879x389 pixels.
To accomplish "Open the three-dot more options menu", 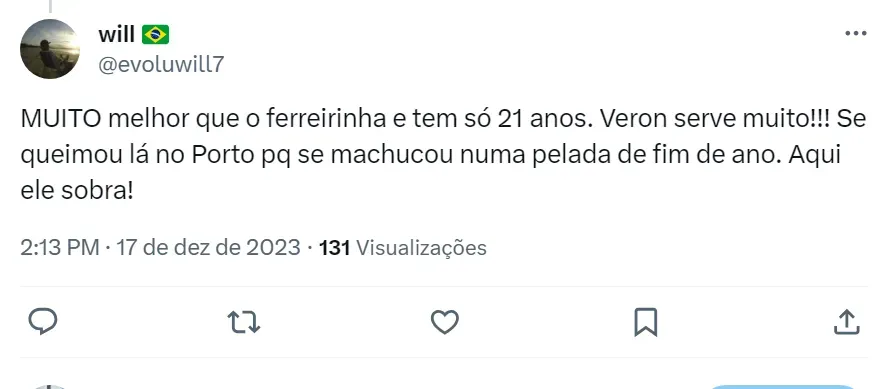I will pos(855,34).
